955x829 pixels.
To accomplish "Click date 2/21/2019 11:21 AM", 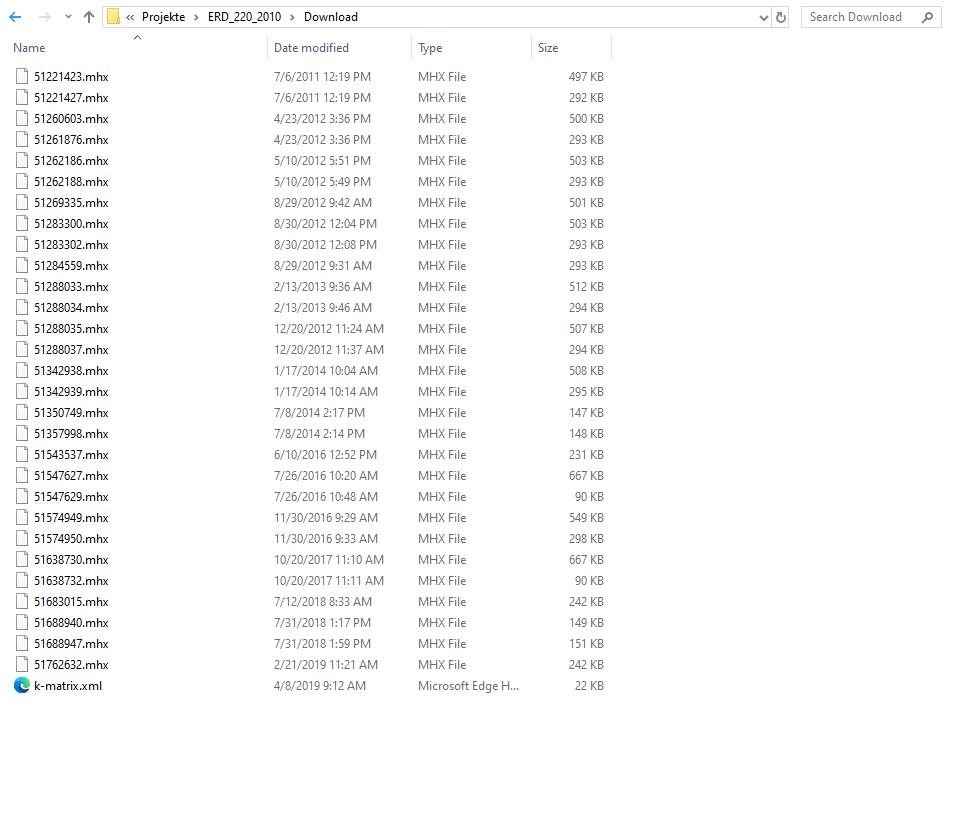I will pyautogui.click(x=326, y=665).
